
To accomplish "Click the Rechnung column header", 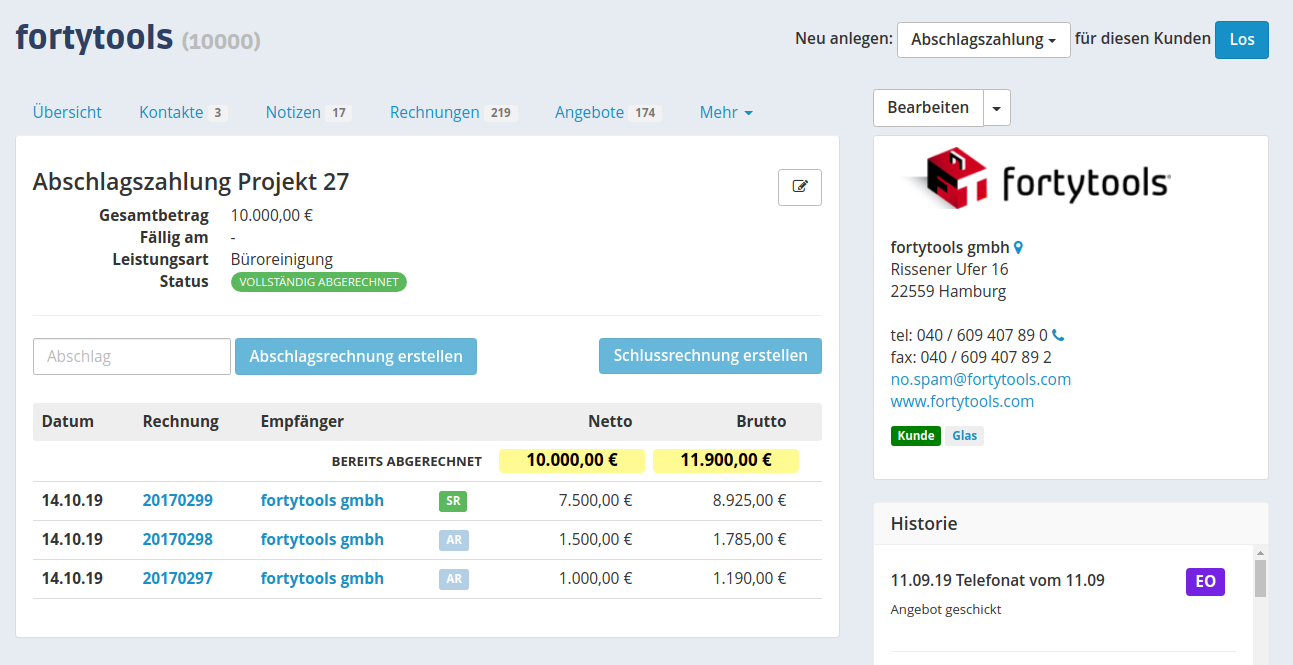I will click(x=181, y=422).
